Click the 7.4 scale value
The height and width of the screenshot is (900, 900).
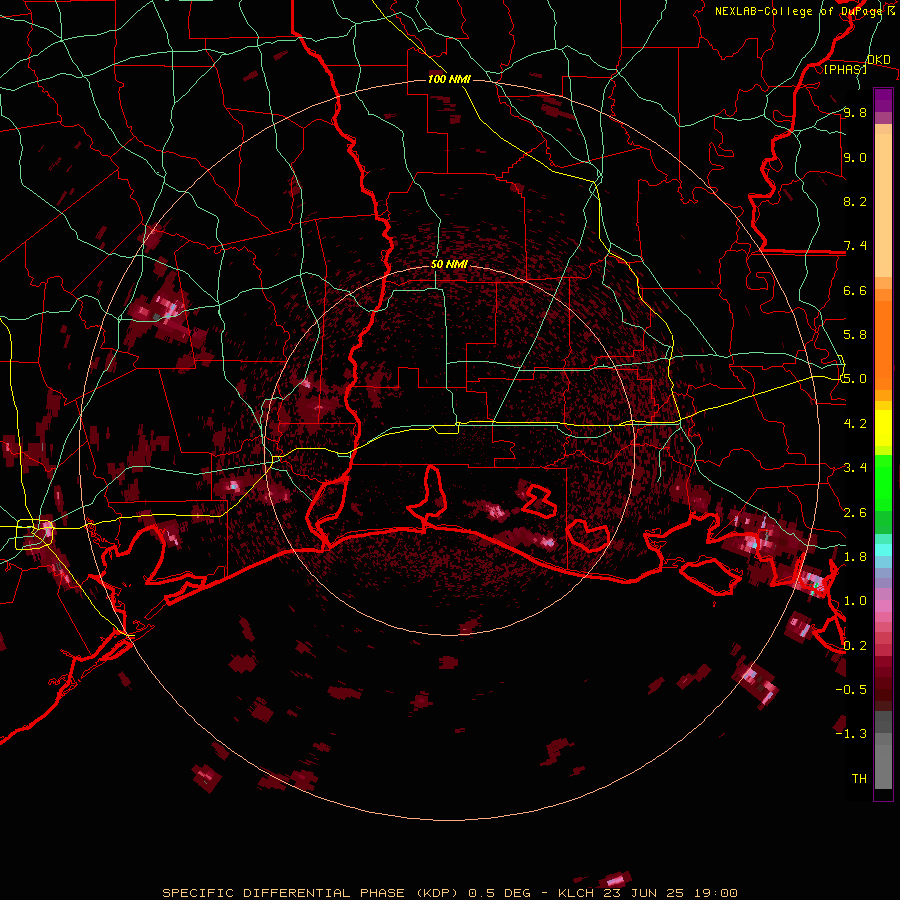click(x=855, y=246)
